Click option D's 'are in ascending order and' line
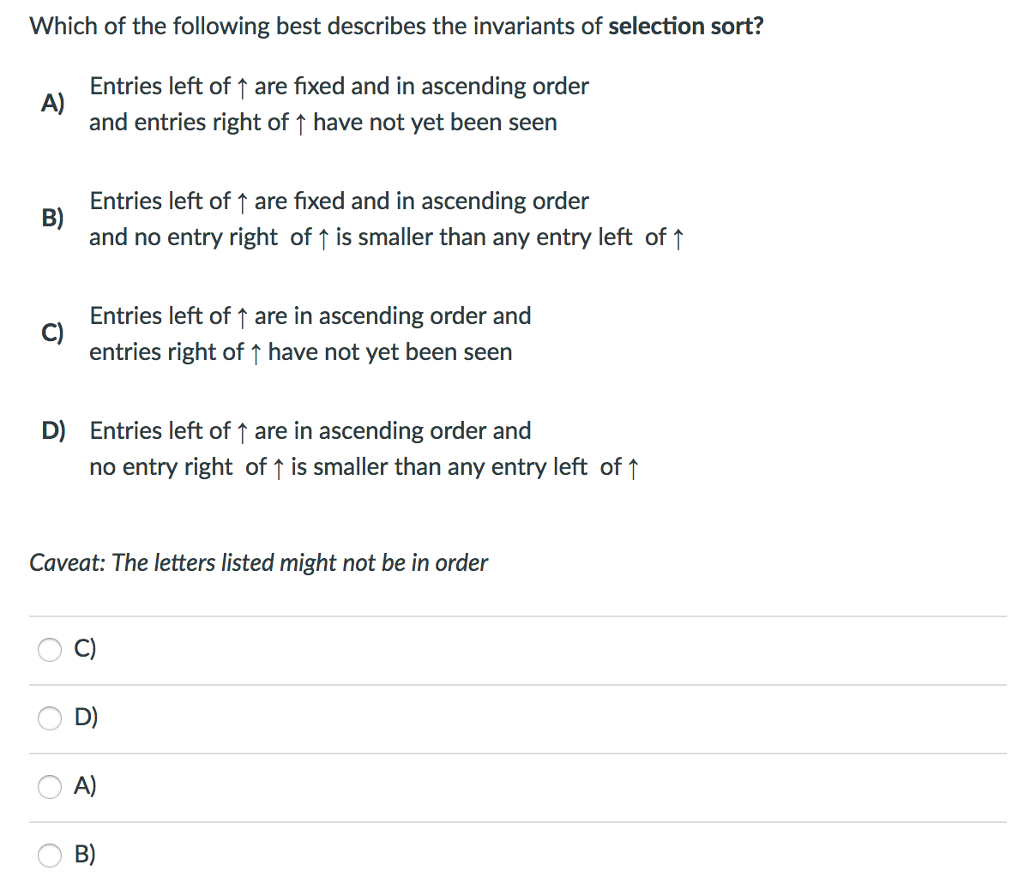 [310, 431]
